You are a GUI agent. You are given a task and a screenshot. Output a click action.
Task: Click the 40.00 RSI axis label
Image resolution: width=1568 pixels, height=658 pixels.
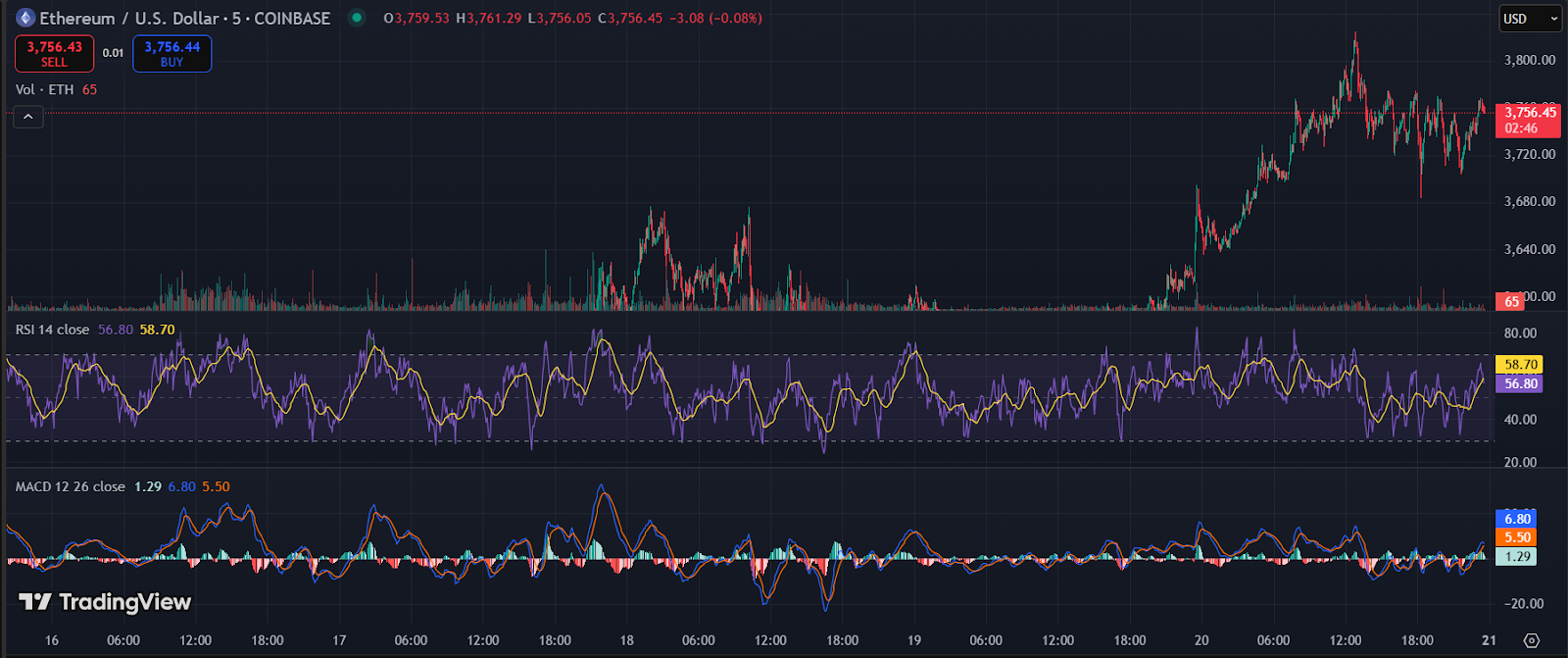coord(1521,420)
